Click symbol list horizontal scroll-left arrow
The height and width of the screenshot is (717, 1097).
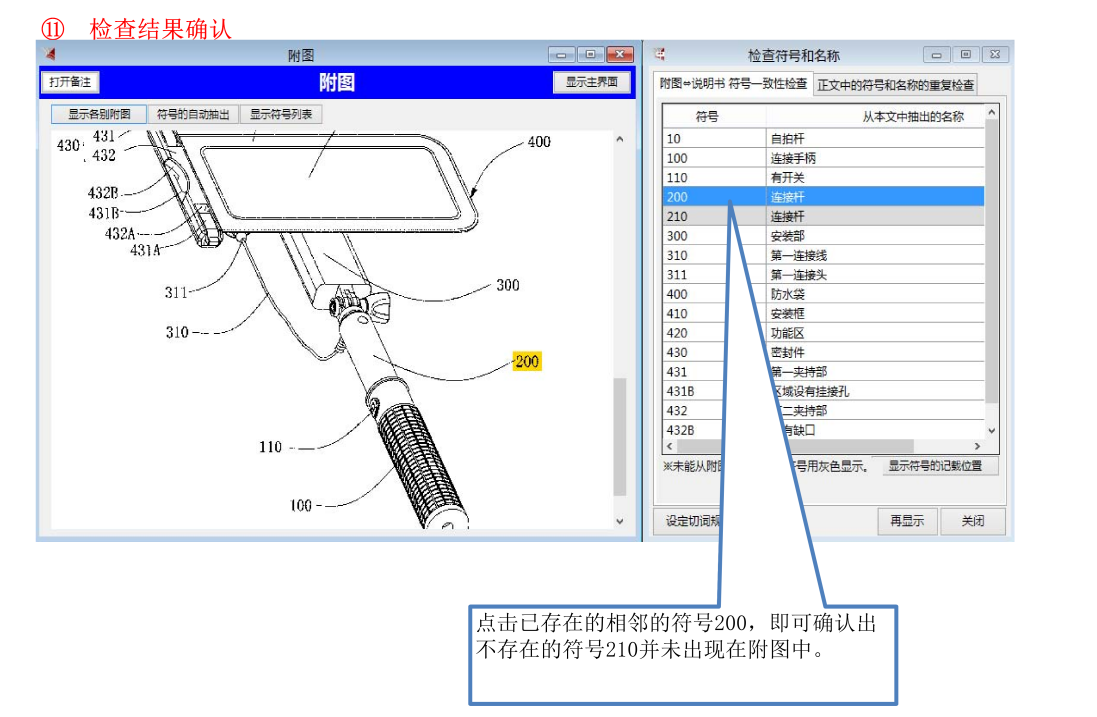click(x=670, y=446)
